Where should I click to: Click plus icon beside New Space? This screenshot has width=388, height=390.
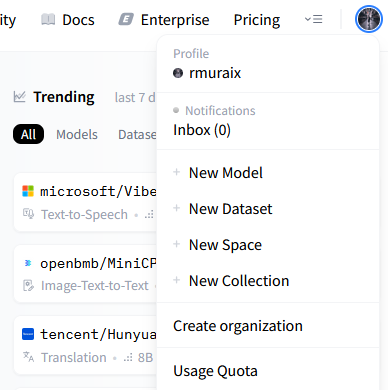(177, 244)
